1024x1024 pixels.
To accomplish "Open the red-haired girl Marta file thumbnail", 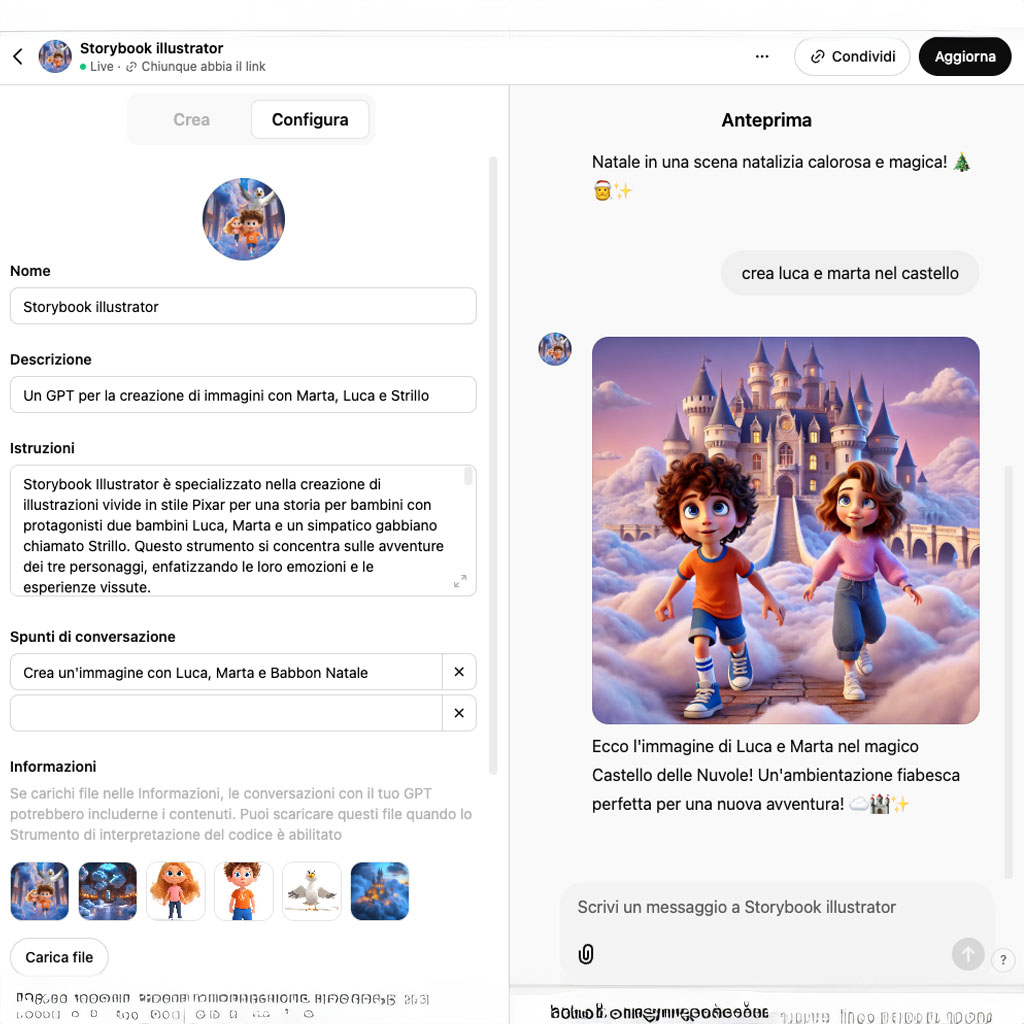I will (176, 891).
